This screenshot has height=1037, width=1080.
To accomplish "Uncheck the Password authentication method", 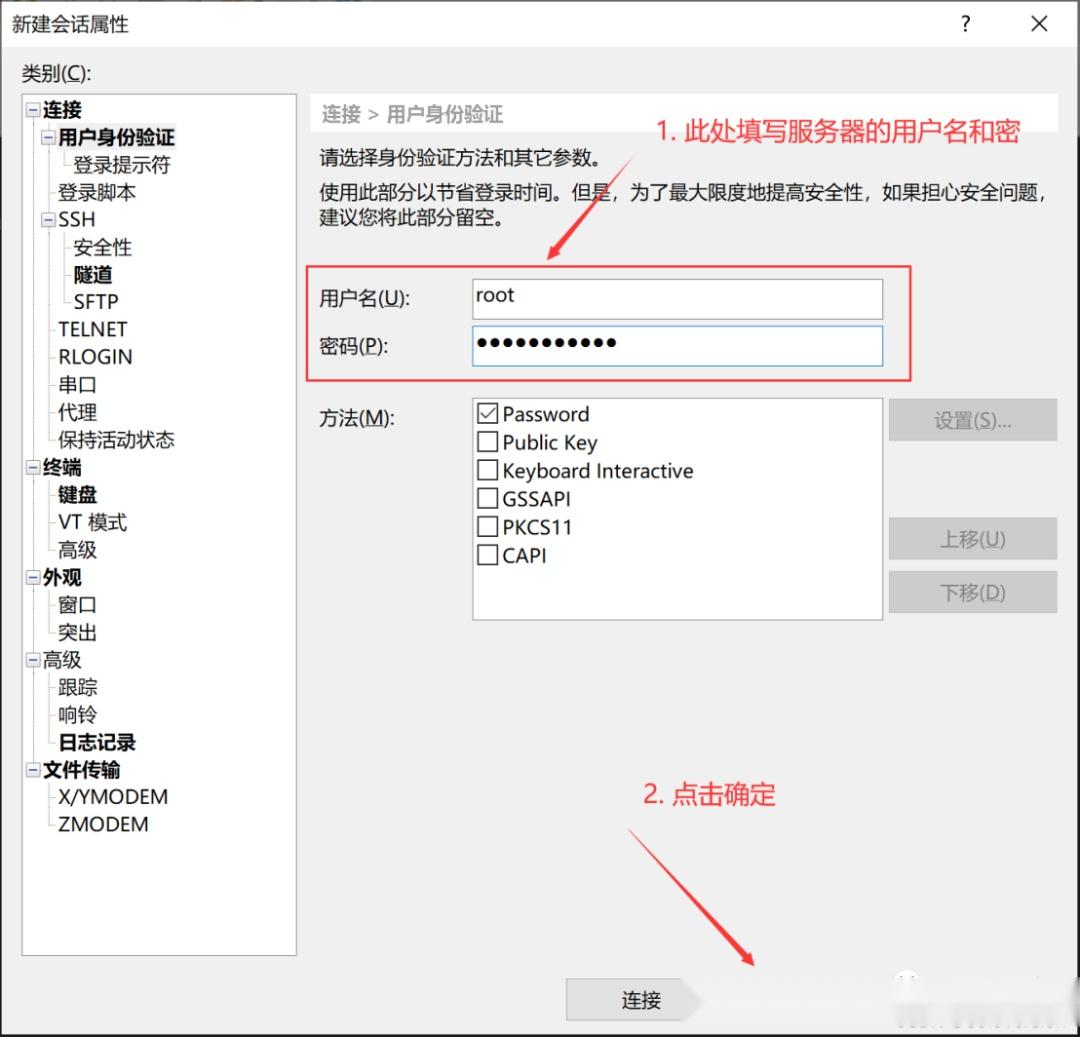I will click(x=487, y=414).
